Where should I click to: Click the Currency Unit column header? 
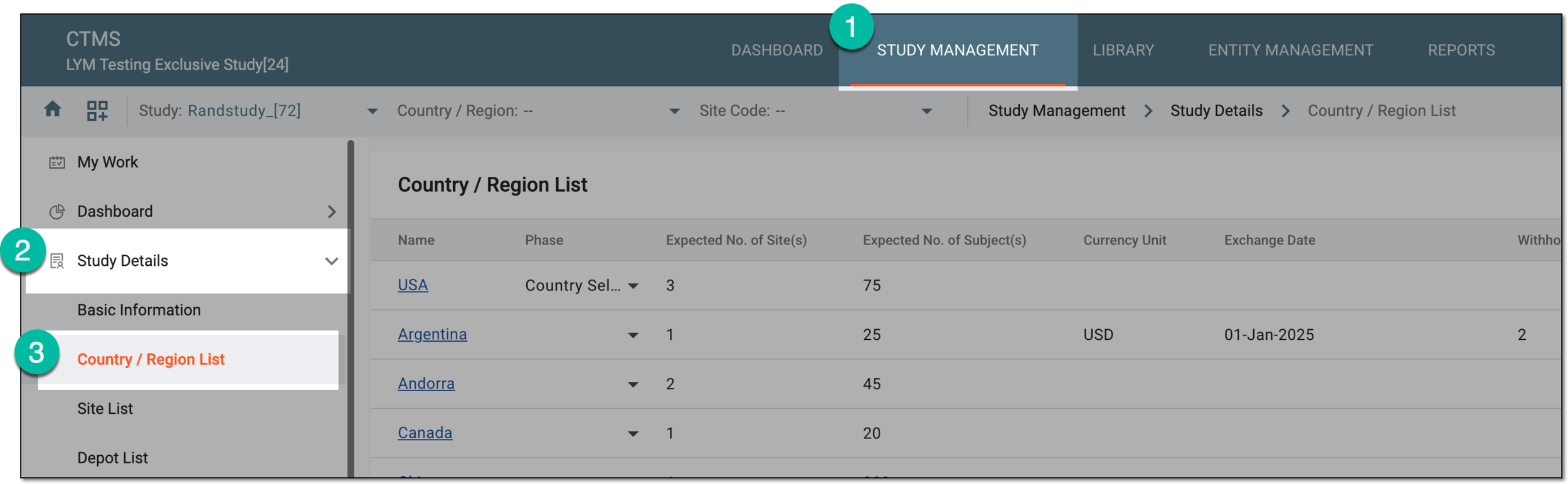[1125, 241]
